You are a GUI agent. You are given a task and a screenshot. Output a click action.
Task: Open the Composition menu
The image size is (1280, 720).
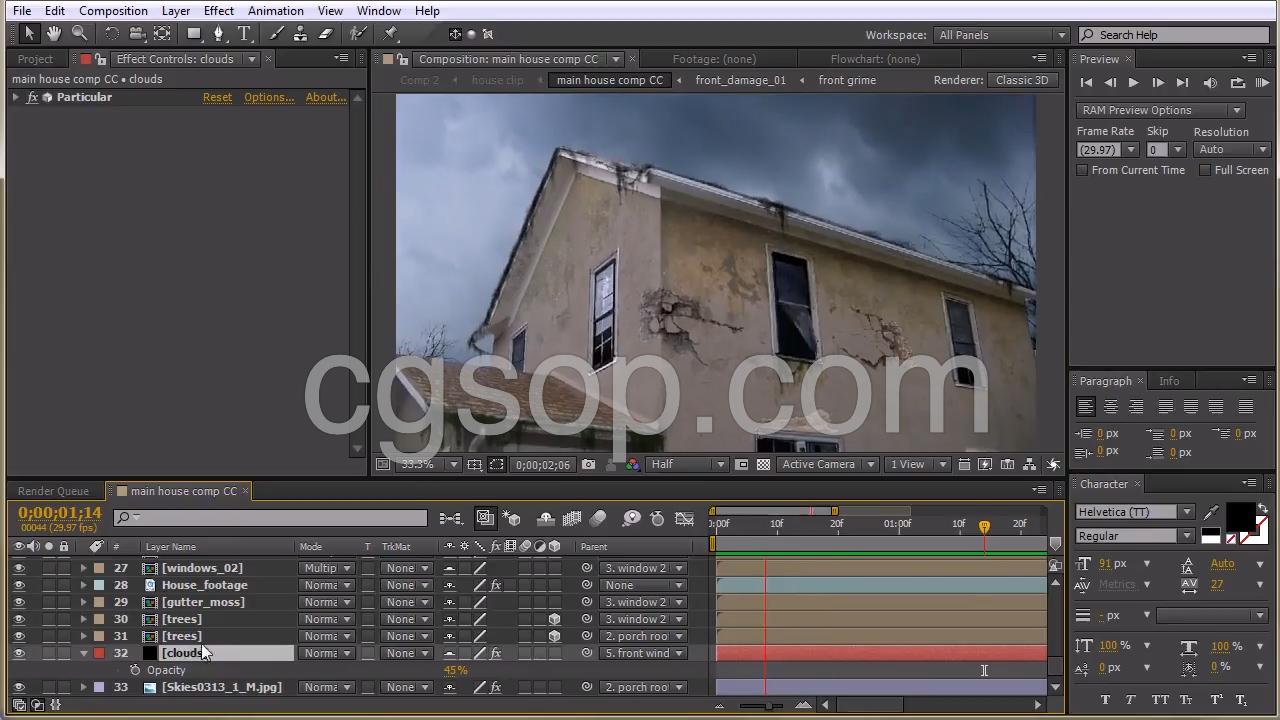pos(113,11)
